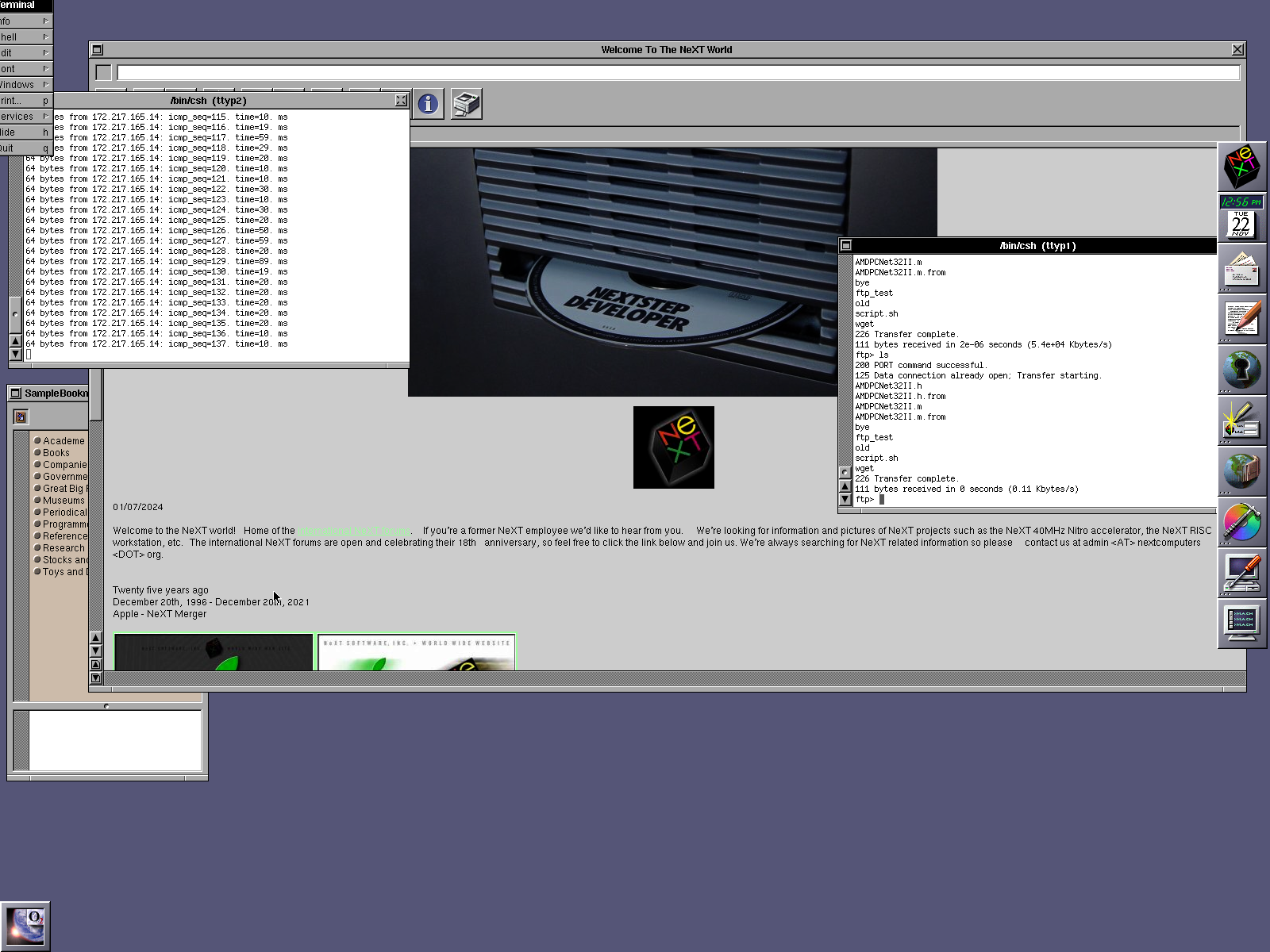
Task: Select the Research bookmark entry
Action: tap(63, 548)
